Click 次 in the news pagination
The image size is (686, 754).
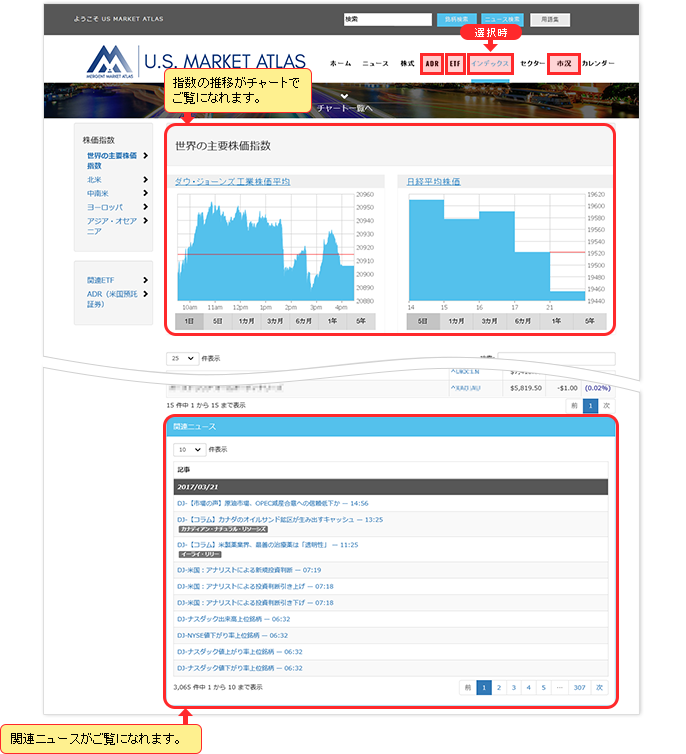tap(599, 688)
